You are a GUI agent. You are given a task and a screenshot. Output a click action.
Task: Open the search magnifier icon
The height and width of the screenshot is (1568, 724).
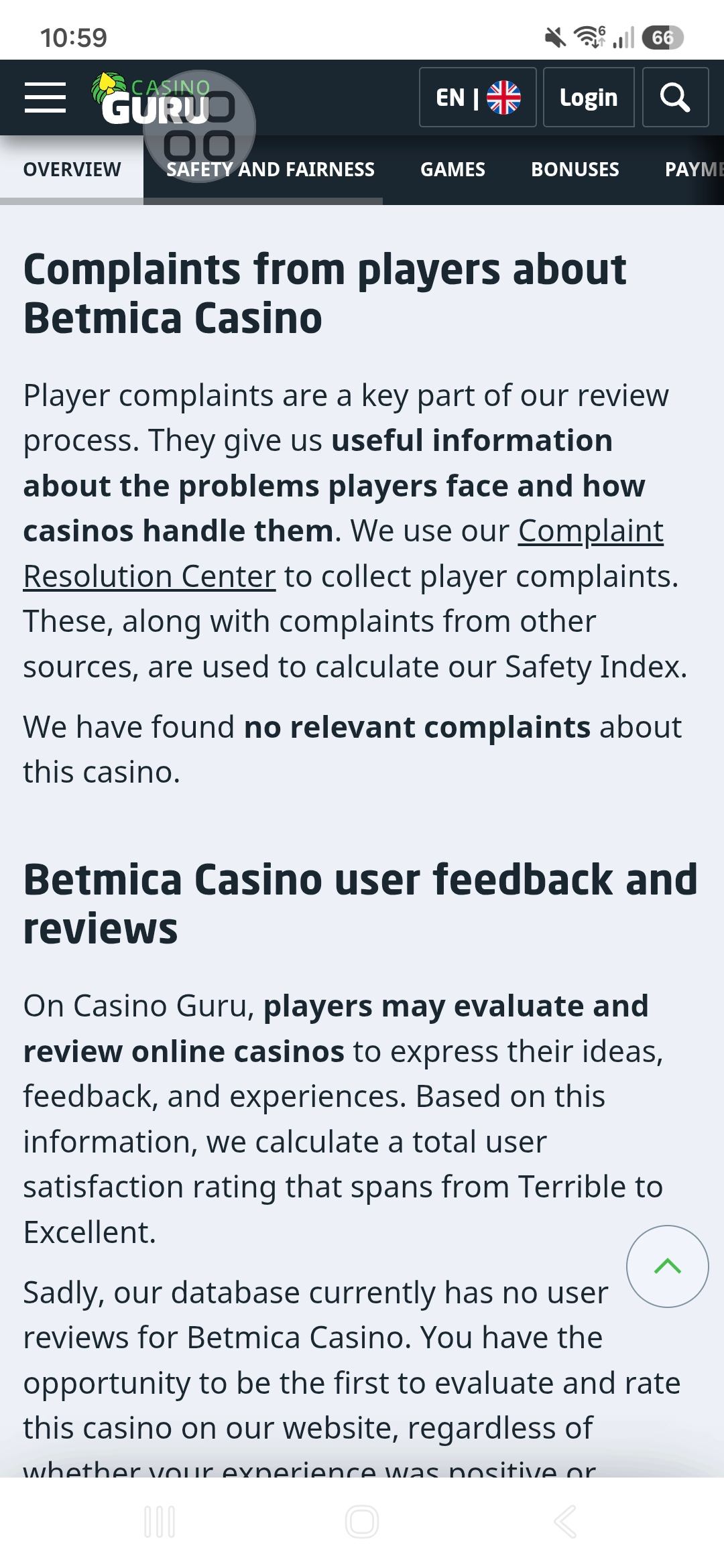[x=675, y=97]
